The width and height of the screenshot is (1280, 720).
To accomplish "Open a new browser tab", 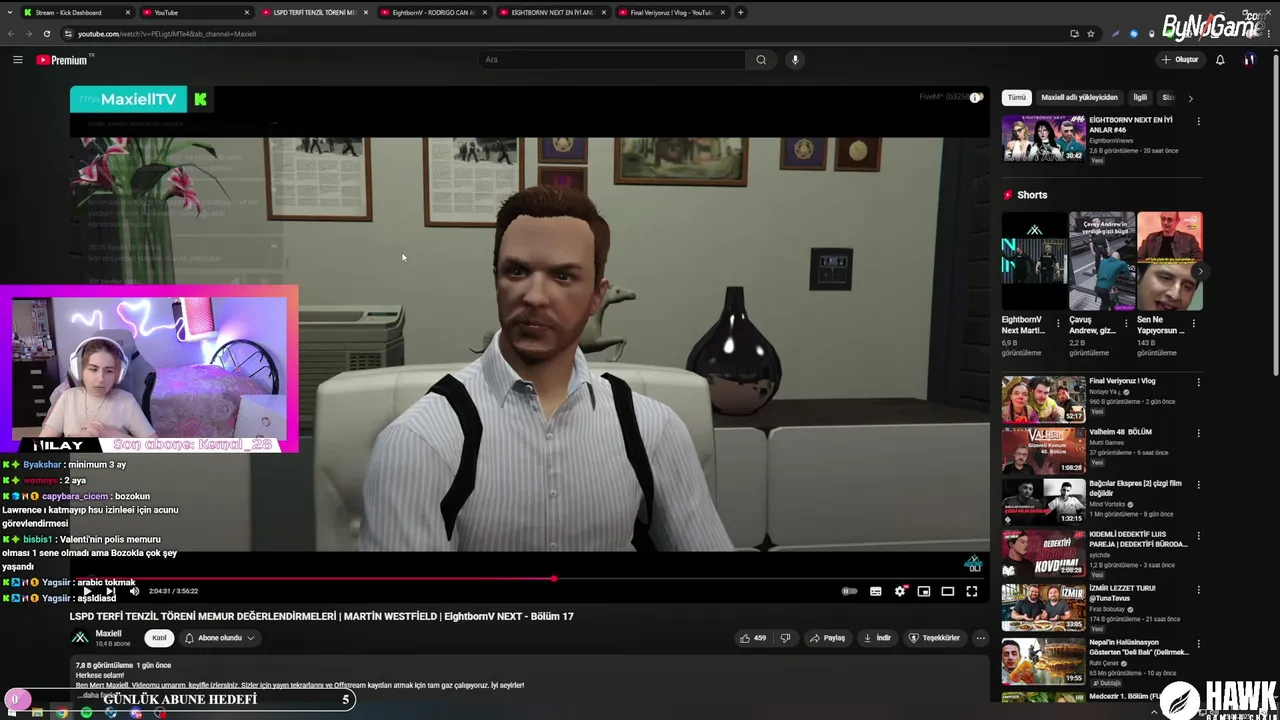I will point(740,12).
